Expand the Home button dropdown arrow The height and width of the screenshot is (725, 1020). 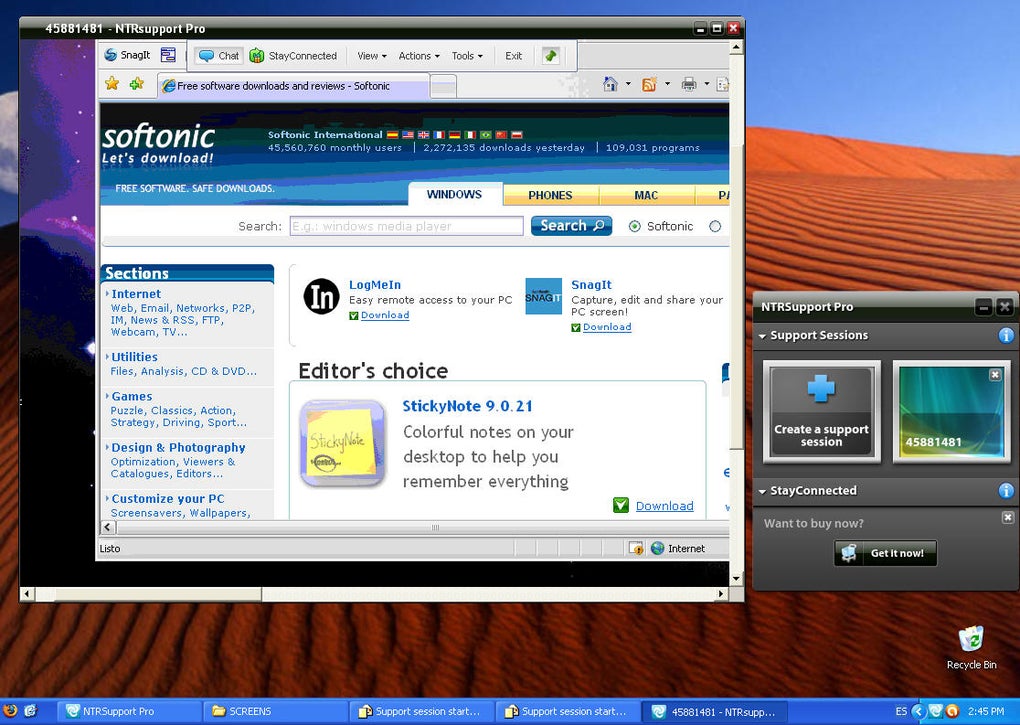coord(628,84)
